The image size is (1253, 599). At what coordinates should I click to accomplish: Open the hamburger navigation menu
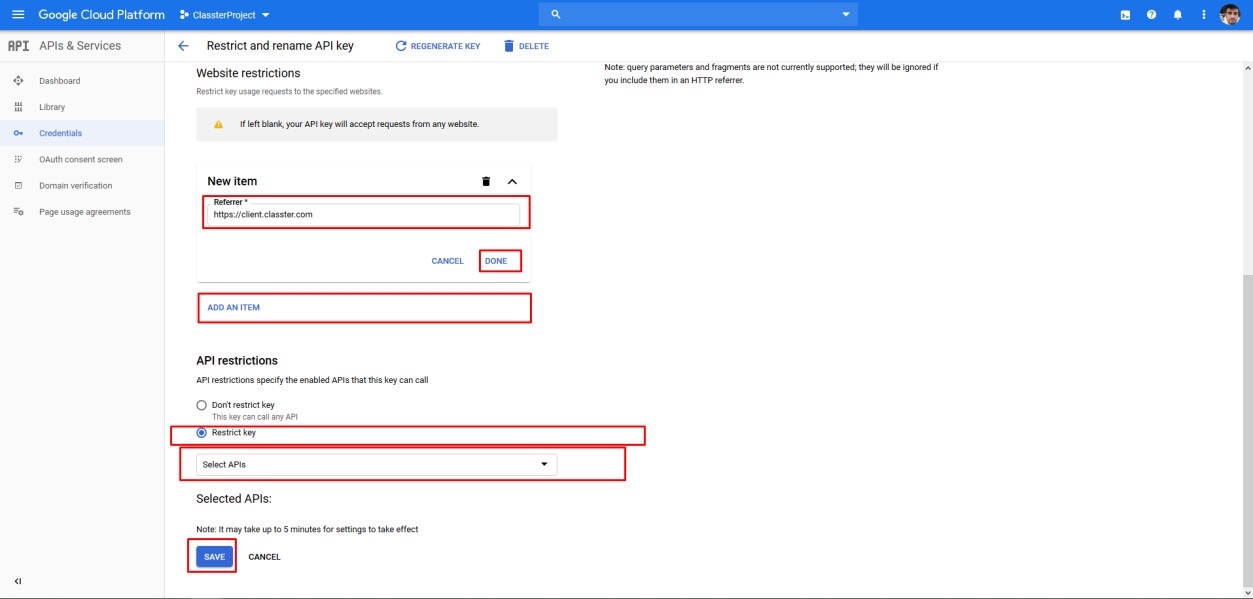[x=17, y=15]
